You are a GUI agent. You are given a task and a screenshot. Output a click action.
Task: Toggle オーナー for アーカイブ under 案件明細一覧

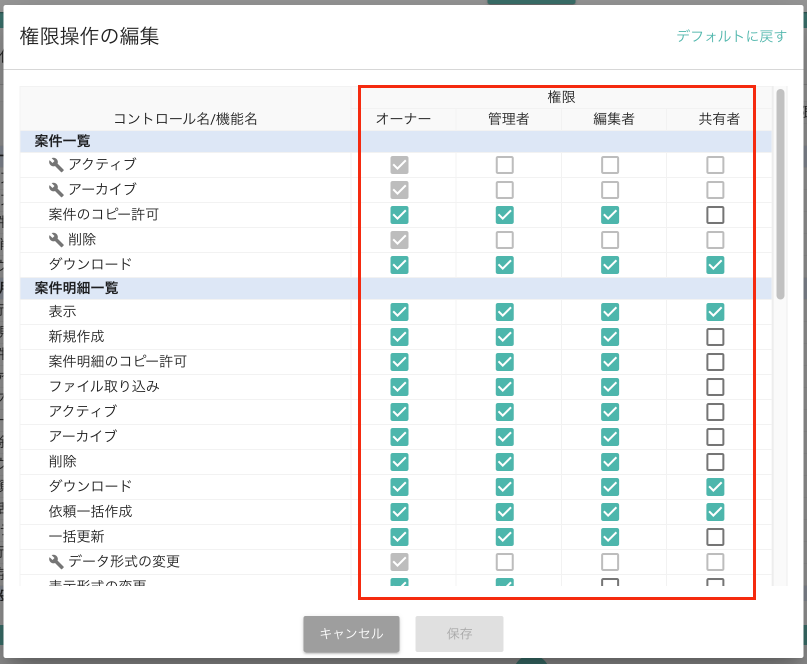(399, 437)
